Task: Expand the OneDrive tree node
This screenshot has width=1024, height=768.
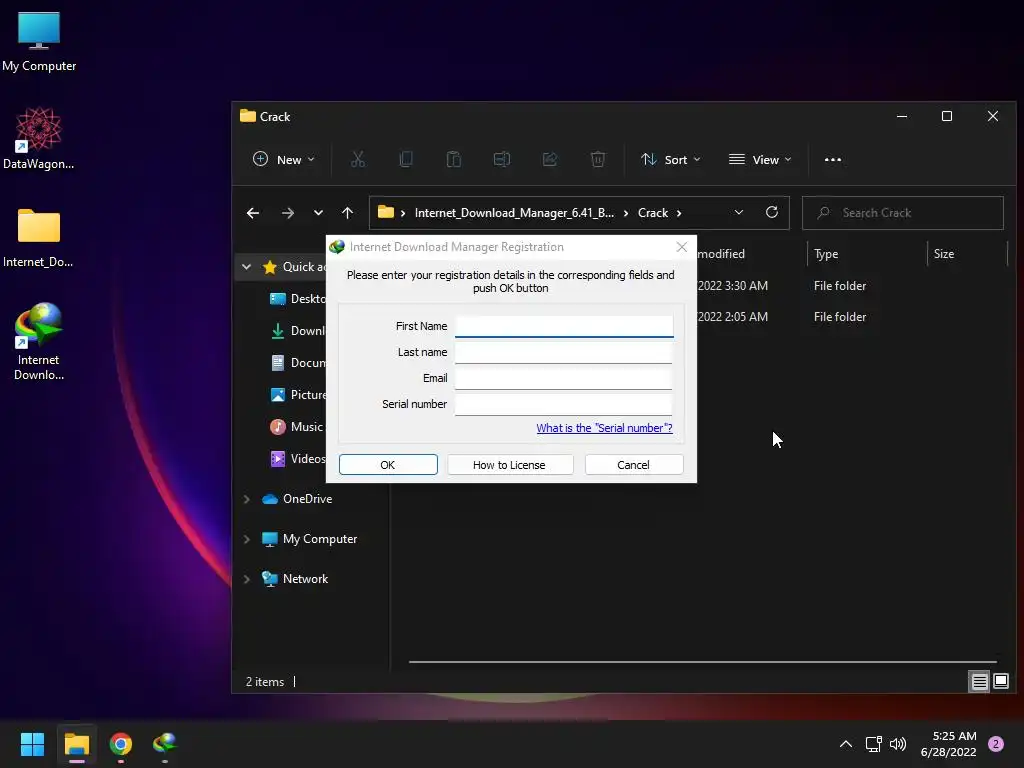Action: 246,499
